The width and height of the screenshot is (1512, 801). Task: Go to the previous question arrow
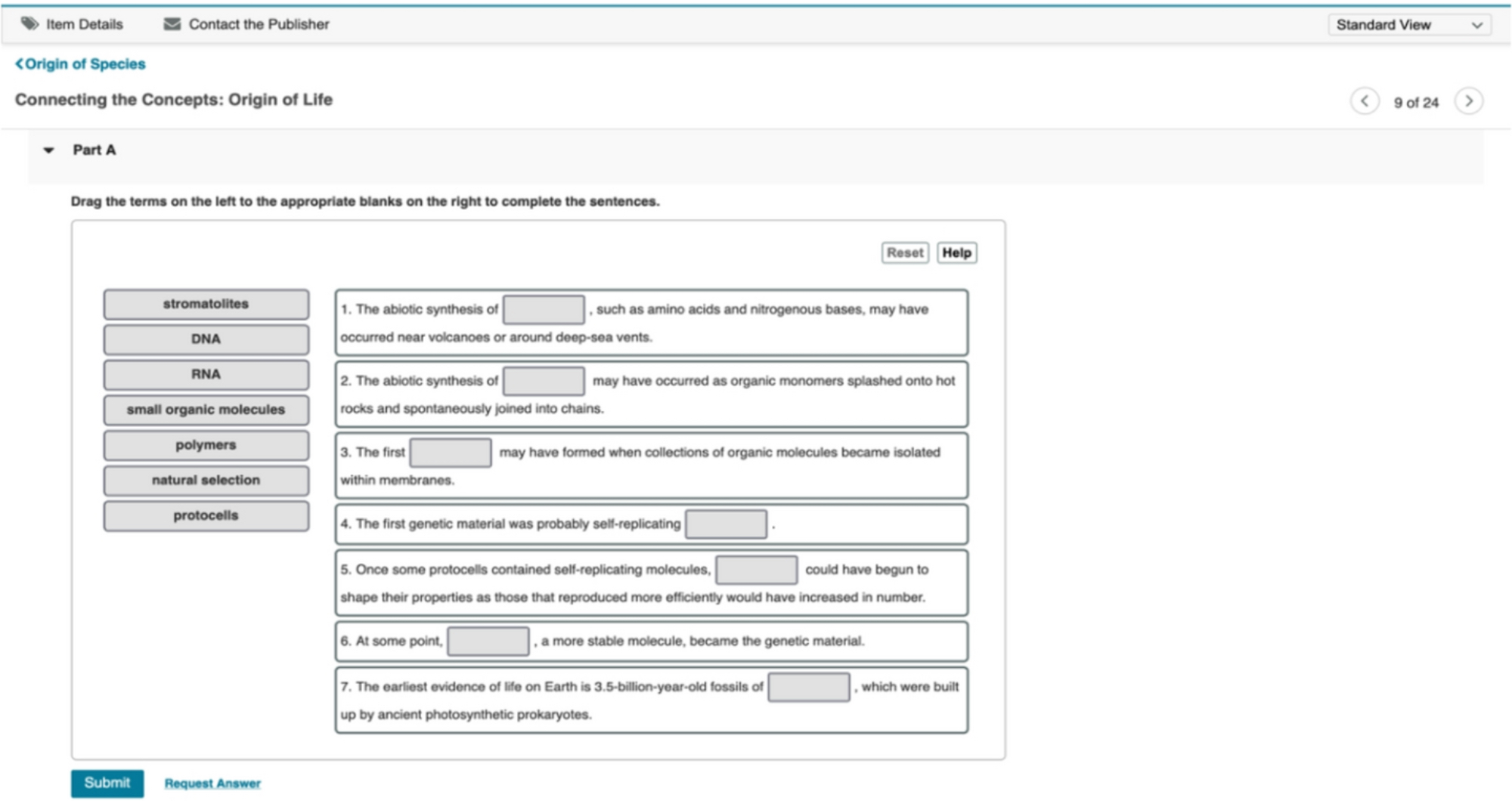[1365, 101]
